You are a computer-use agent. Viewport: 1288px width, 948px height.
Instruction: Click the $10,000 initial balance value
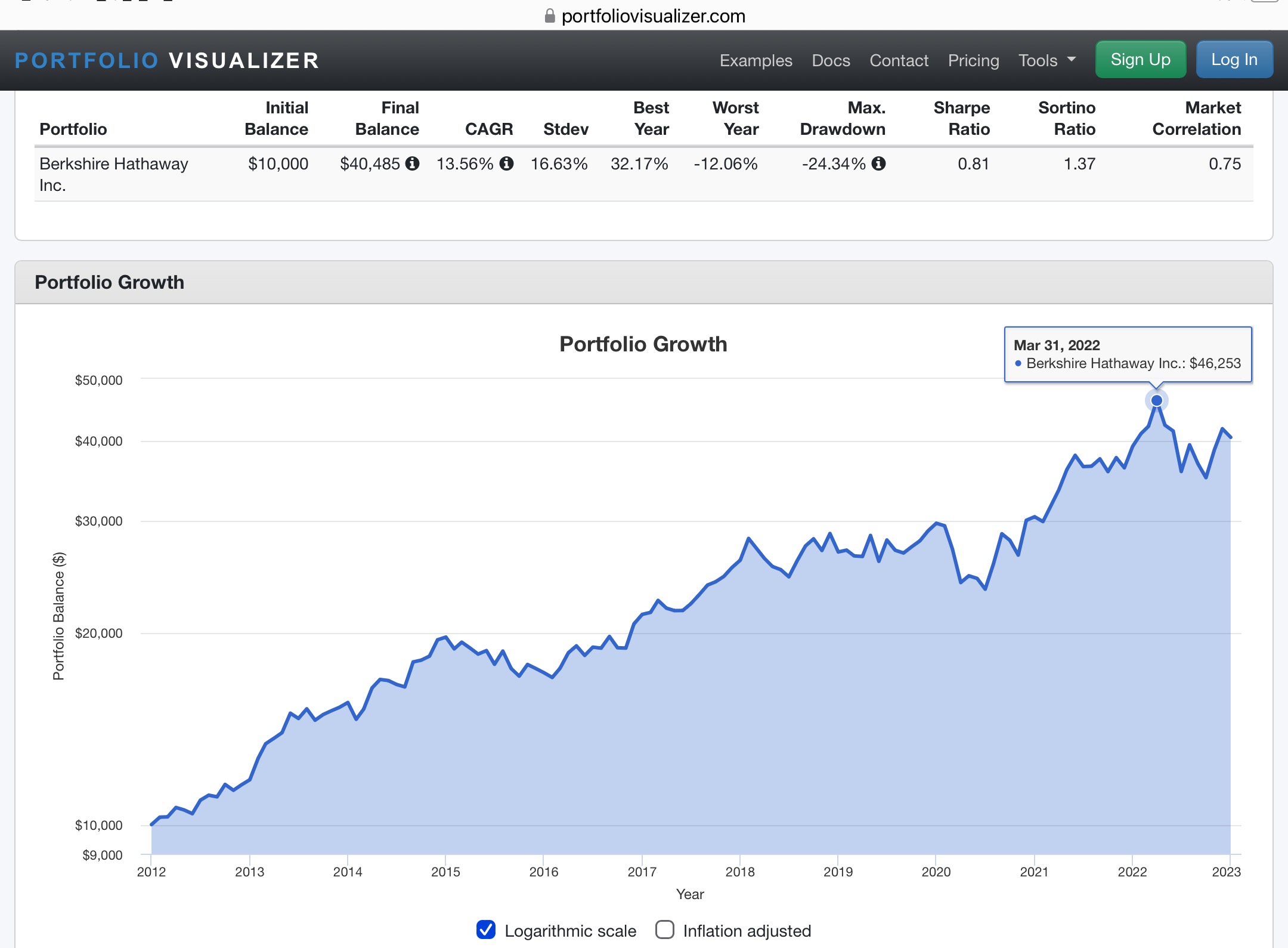[x=278, y=163]
